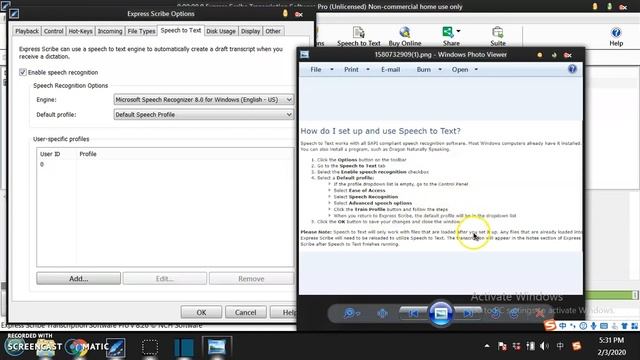This screenshot has height=360, width=640.
Task: Click the Sogou toolbar microphone icon
Action: click(593, 326)
